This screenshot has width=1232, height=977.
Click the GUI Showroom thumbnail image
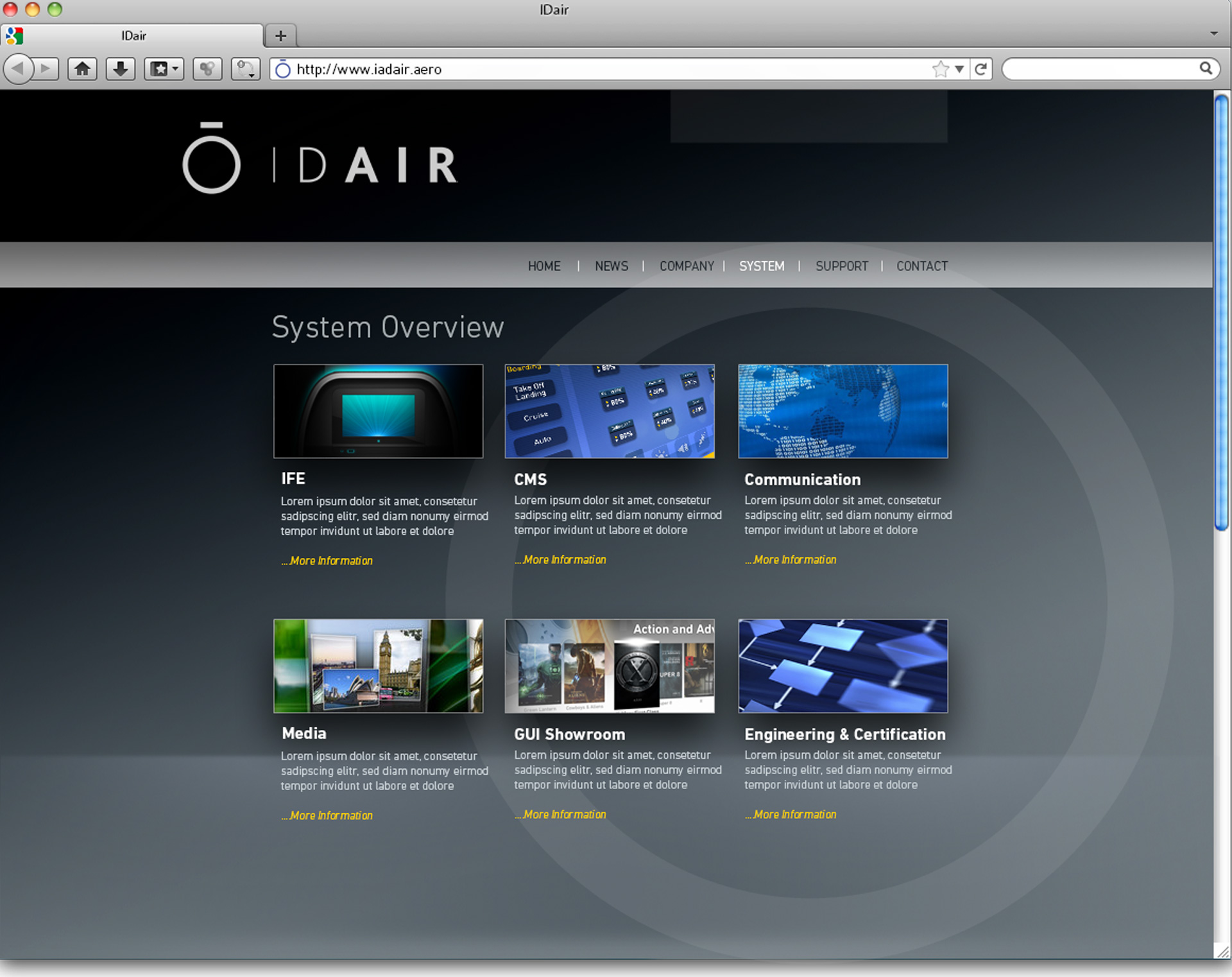coord(610,666)
